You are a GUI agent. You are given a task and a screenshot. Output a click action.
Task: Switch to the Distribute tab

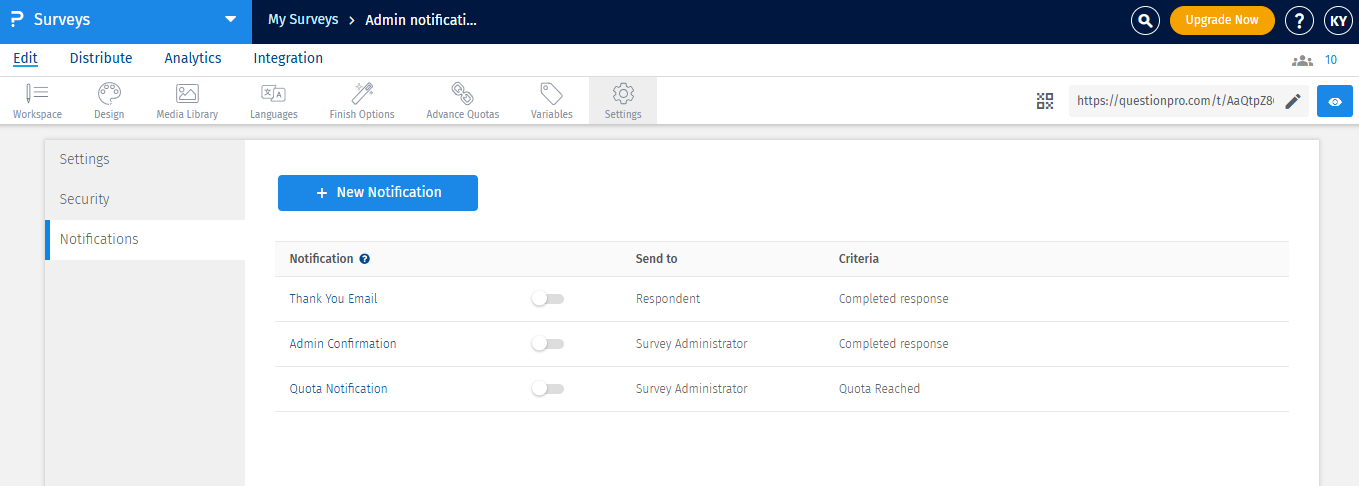pyautogui.click(x=101, y=58)
